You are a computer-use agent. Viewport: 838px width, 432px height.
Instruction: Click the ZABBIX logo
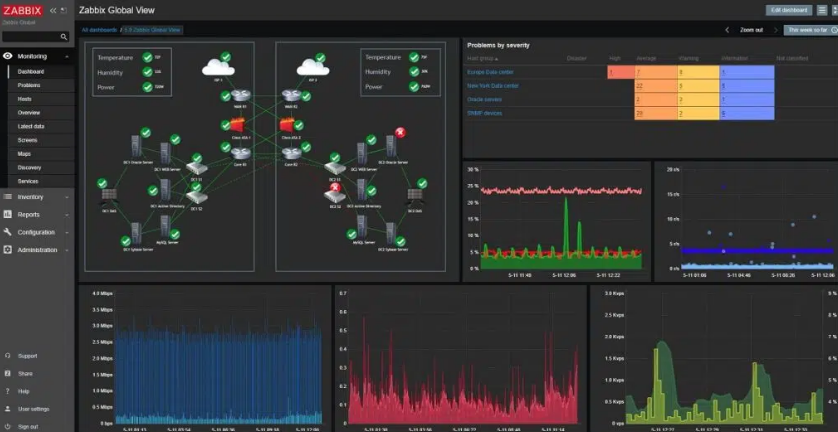tap(22, 10)
